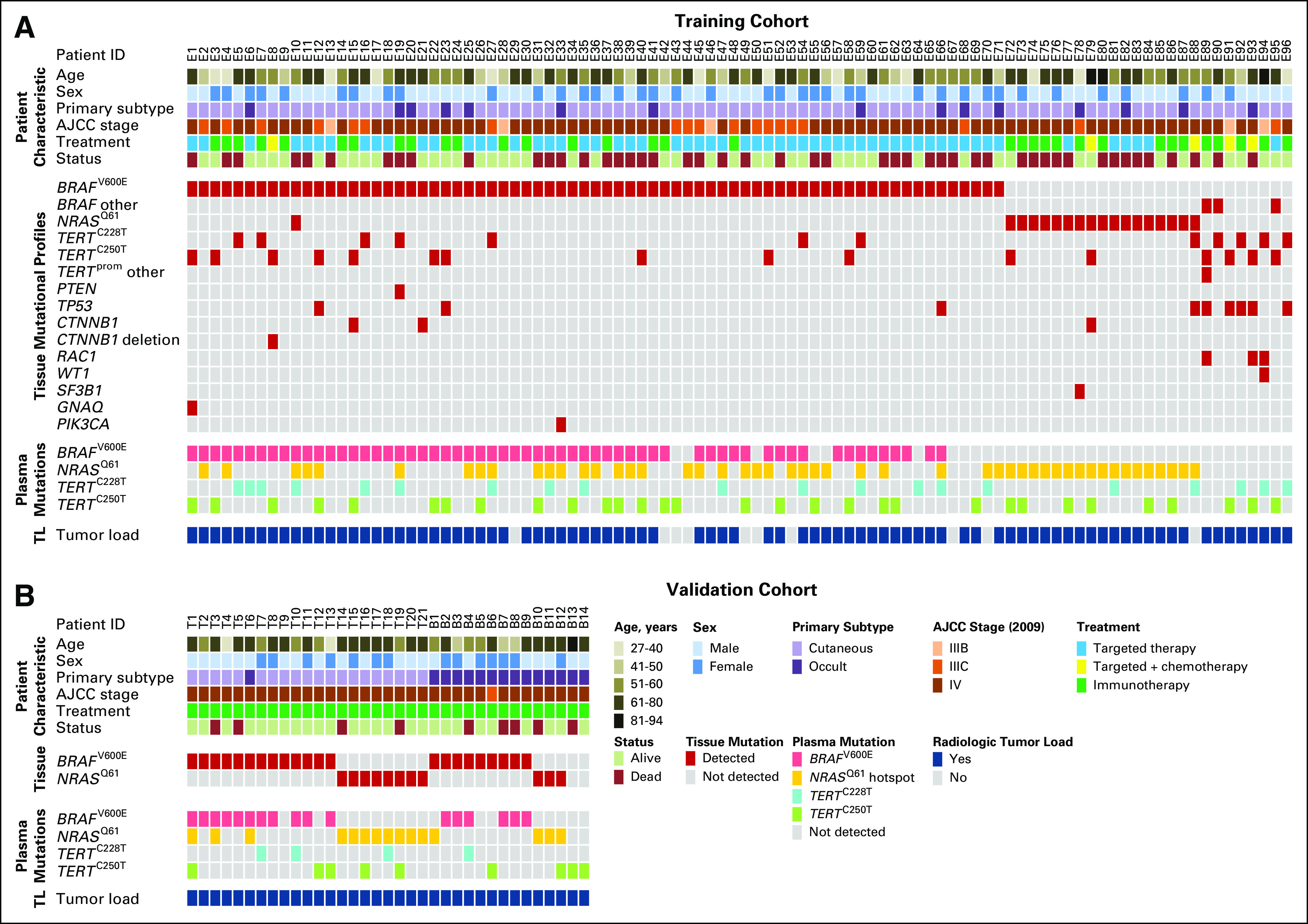This screenshot has height=924, width=1308.
Task: Click the 'Plasma Mutation' legend heading
Action: [844, 742]
